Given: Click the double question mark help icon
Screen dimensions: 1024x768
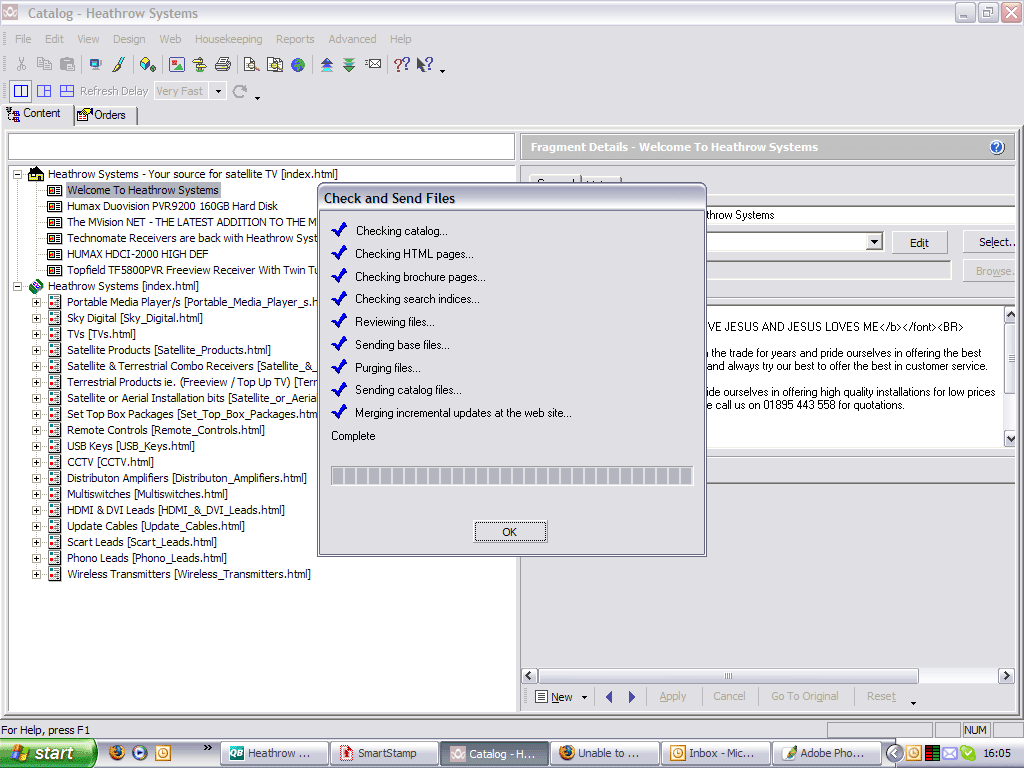Looking at the screenshot, I should tap(402, 64).
